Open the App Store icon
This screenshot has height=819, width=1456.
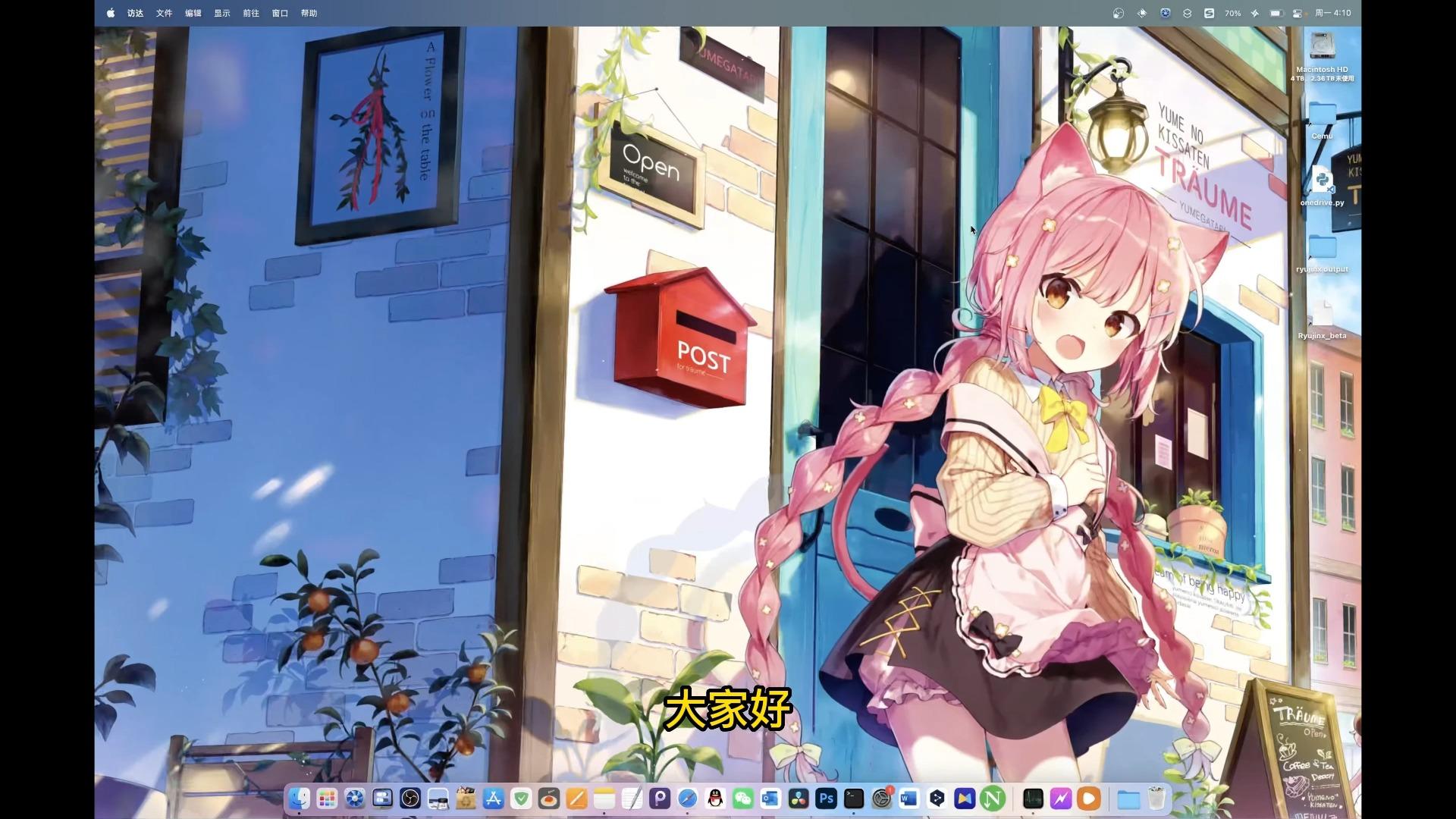coord(494,798)
